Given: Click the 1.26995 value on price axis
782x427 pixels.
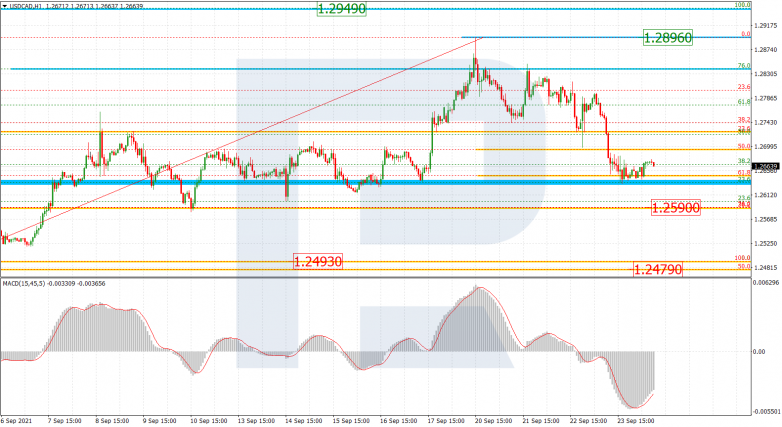Looking at the screenshot, I should click(767, 147).
